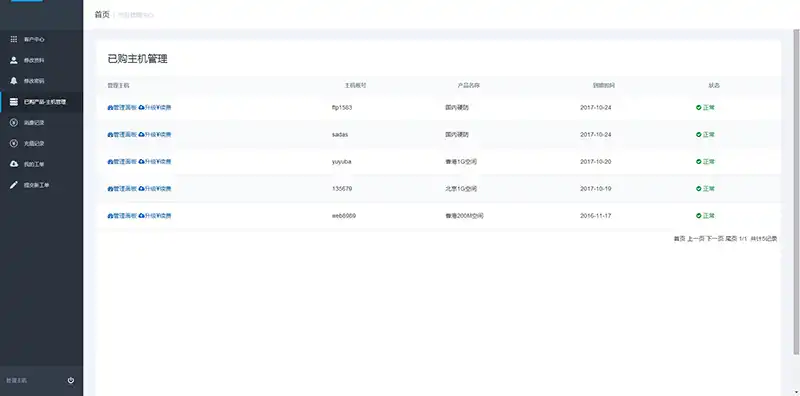Screen dimensions: 800x396
Task: Click the 修改资料 person icon
Action: click(14, 60)
